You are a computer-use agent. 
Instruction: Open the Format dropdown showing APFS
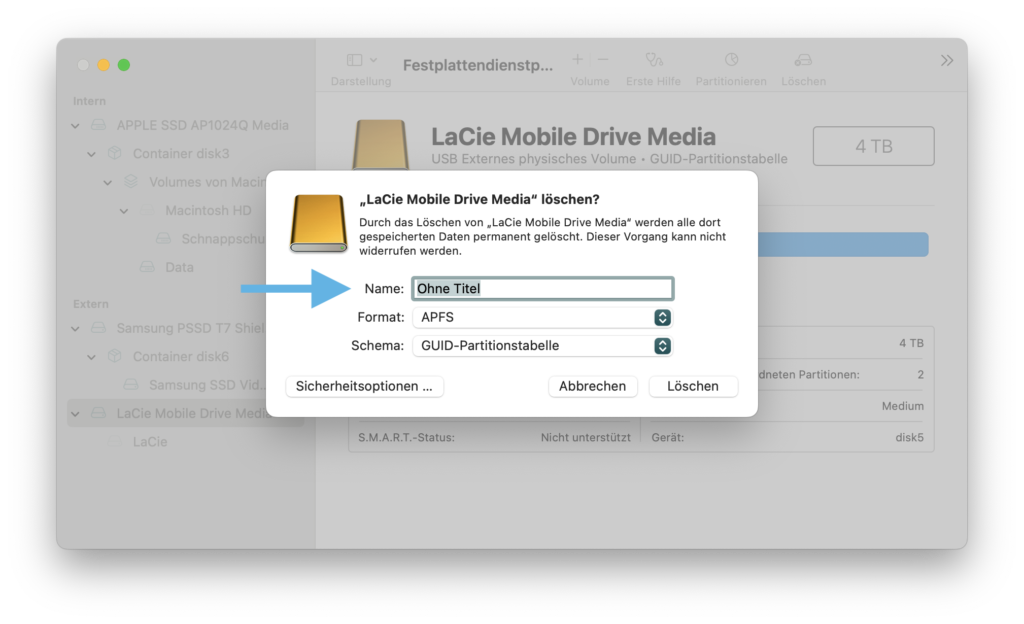[x=542, y=317]
